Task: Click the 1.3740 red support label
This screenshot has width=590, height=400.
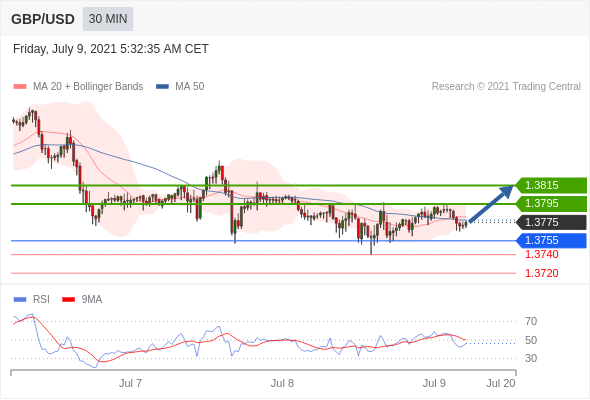Action: 541,254
